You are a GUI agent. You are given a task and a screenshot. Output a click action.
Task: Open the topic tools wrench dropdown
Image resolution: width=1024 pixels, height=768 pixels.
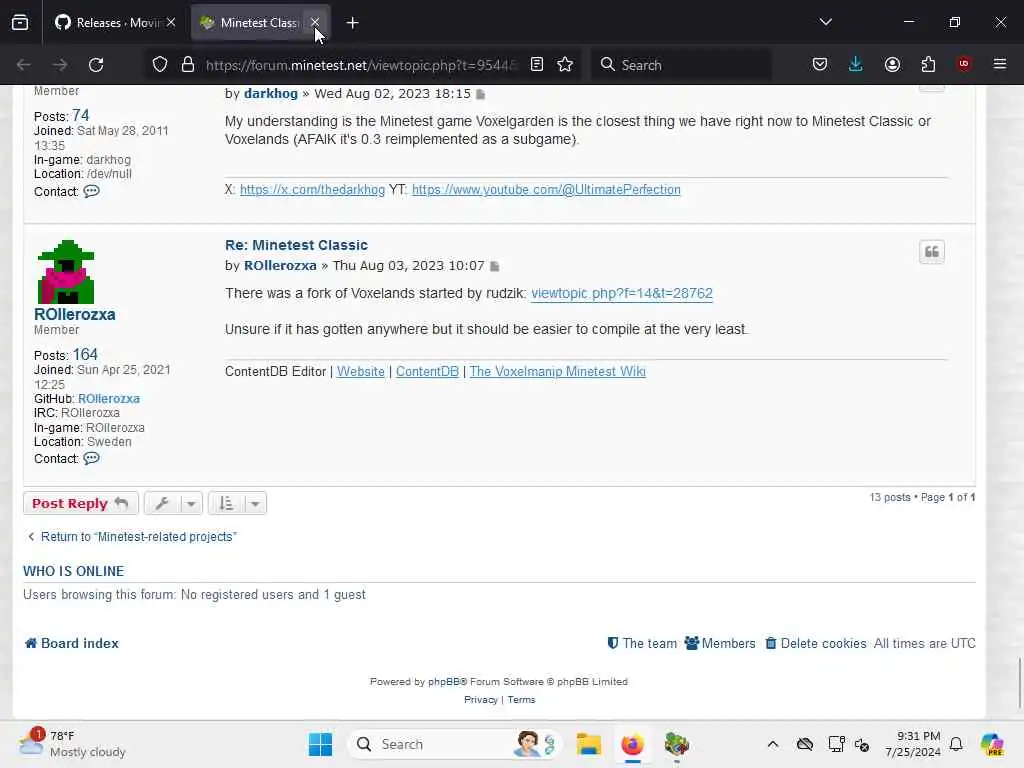[173, 504]
